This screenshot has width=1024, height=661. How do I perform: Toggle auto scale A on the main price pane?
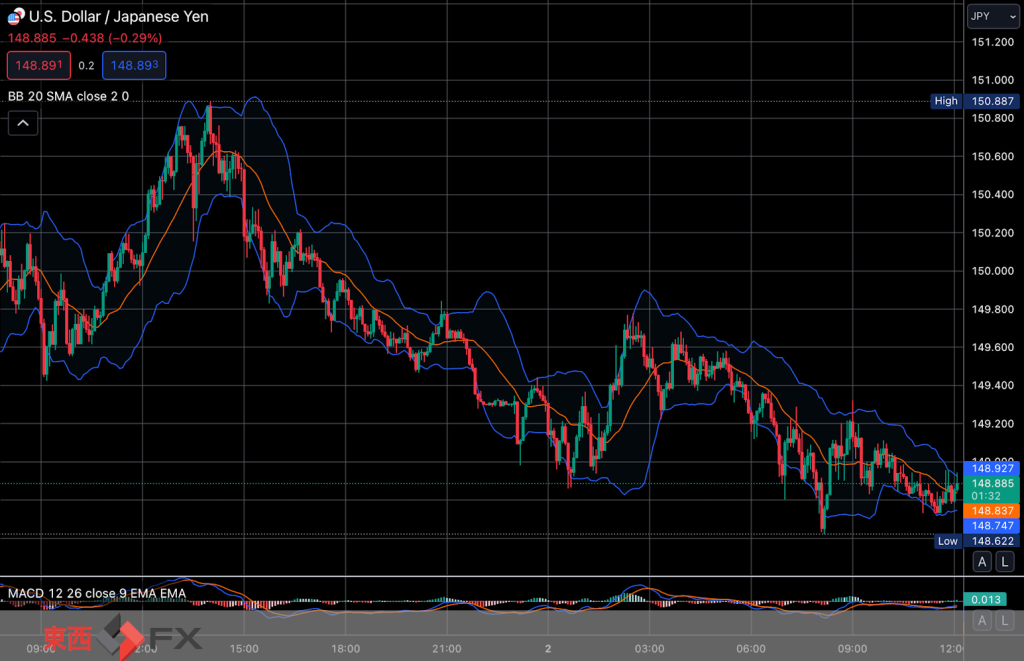point(982,562)
